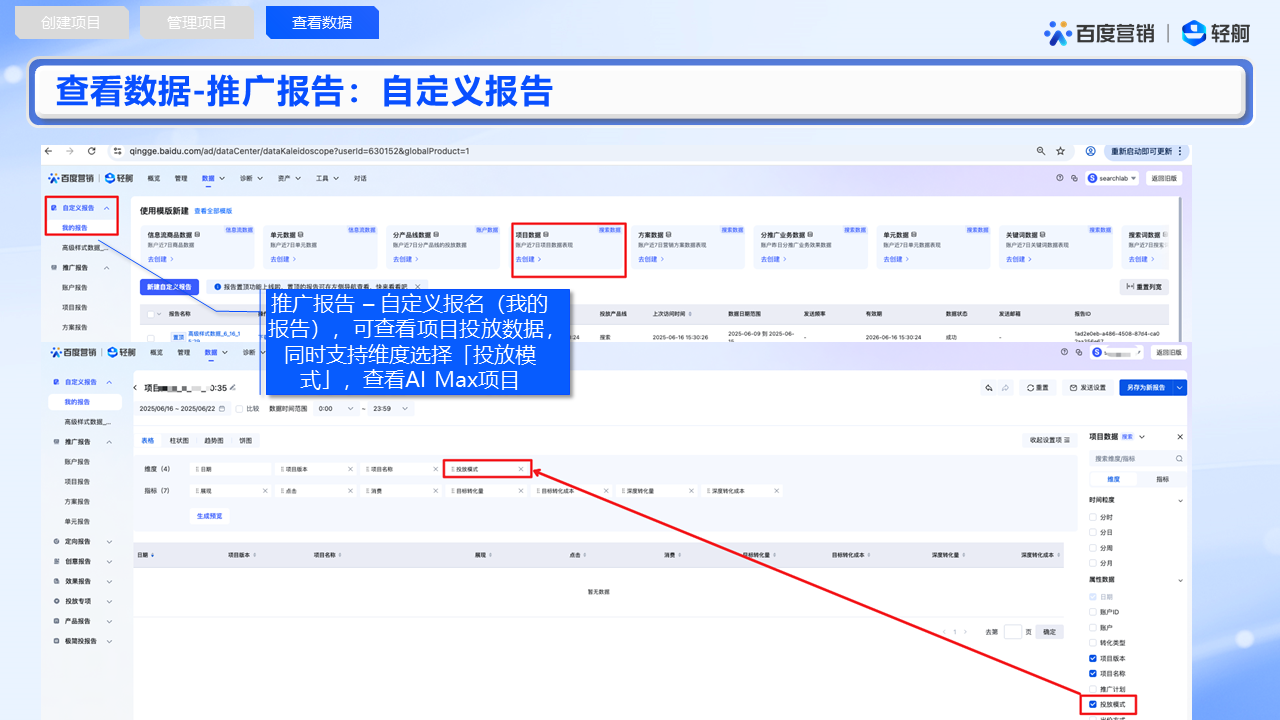
Task: Check the 分月 time granularity
Action: coord(1093,563)
